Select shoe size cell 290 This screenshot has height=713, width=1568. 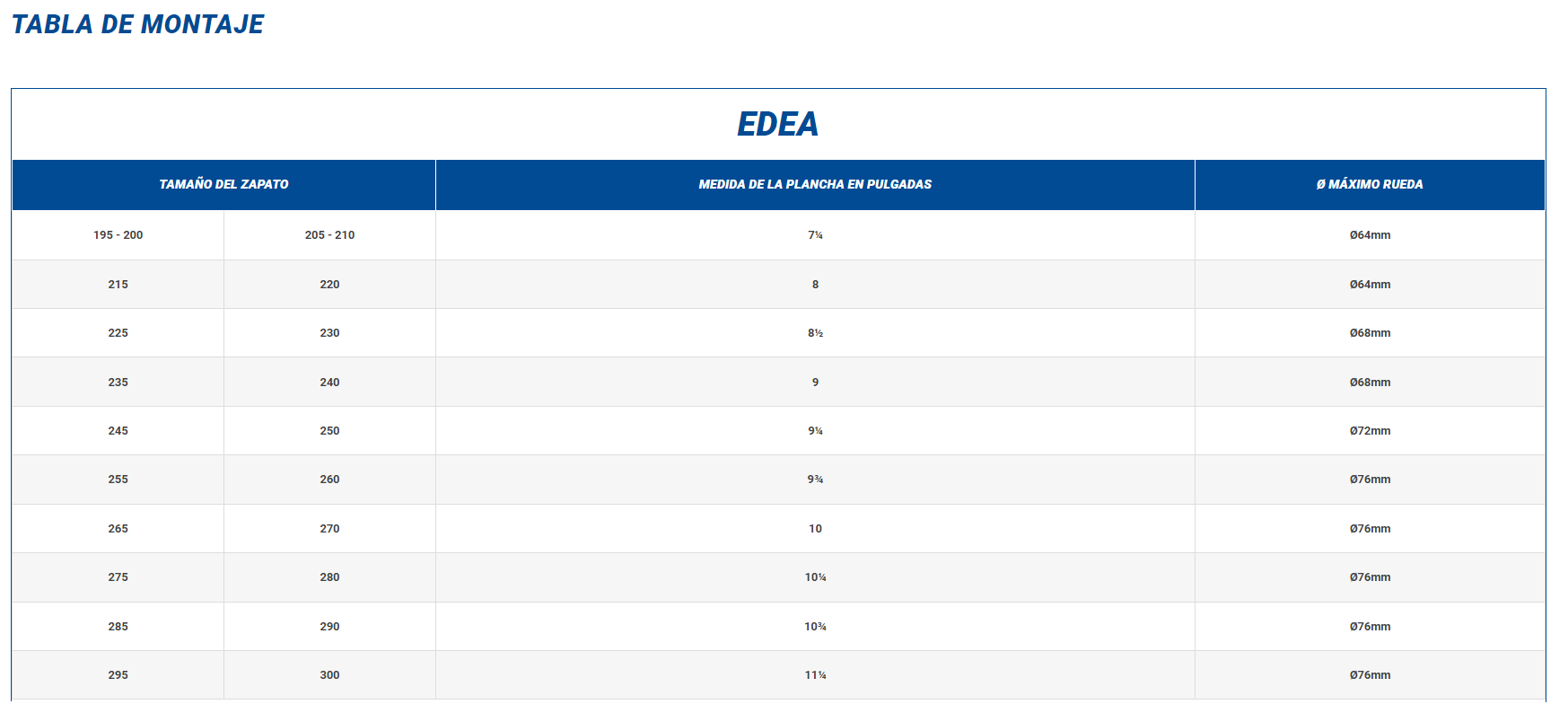(329, 627)
